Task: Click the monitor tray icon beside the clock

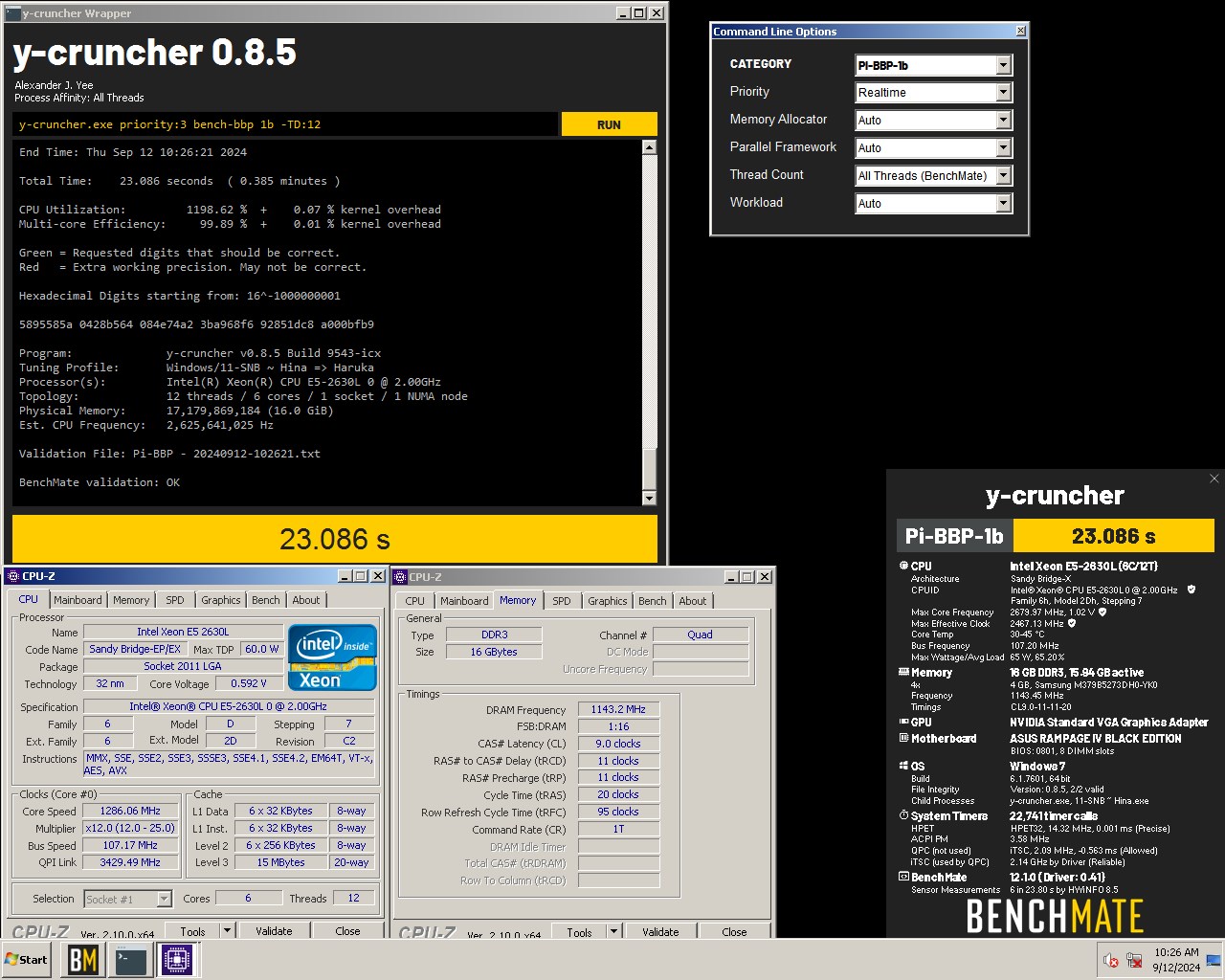Action: [x=1213, y=960]
